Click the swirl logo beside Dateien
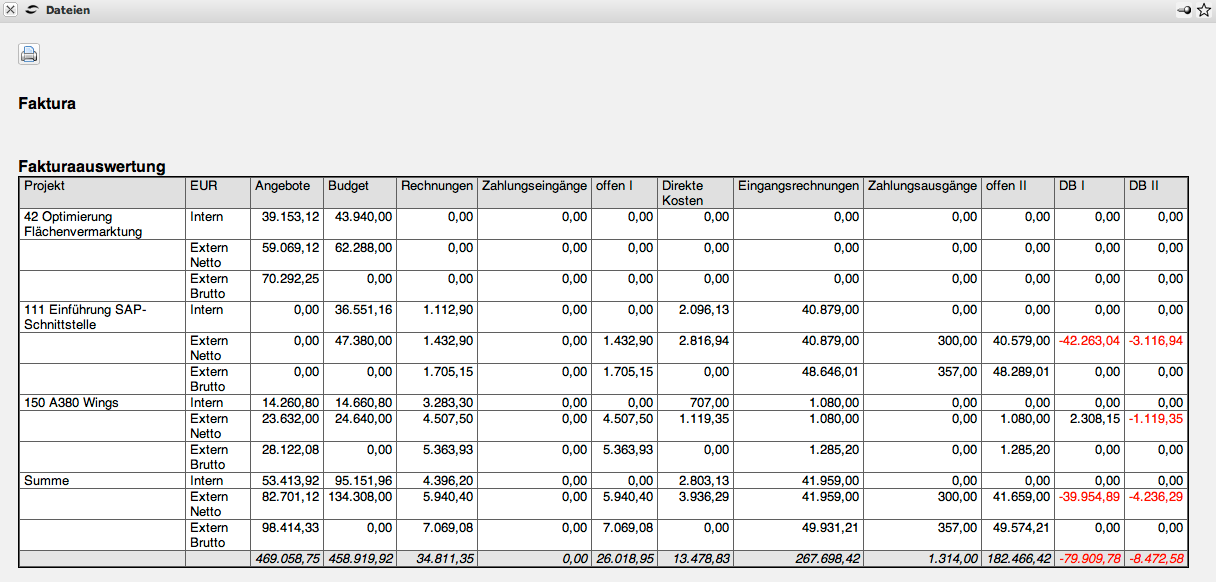The width and height of the screenshot is (1216, 582). click(x=32, y=10)
